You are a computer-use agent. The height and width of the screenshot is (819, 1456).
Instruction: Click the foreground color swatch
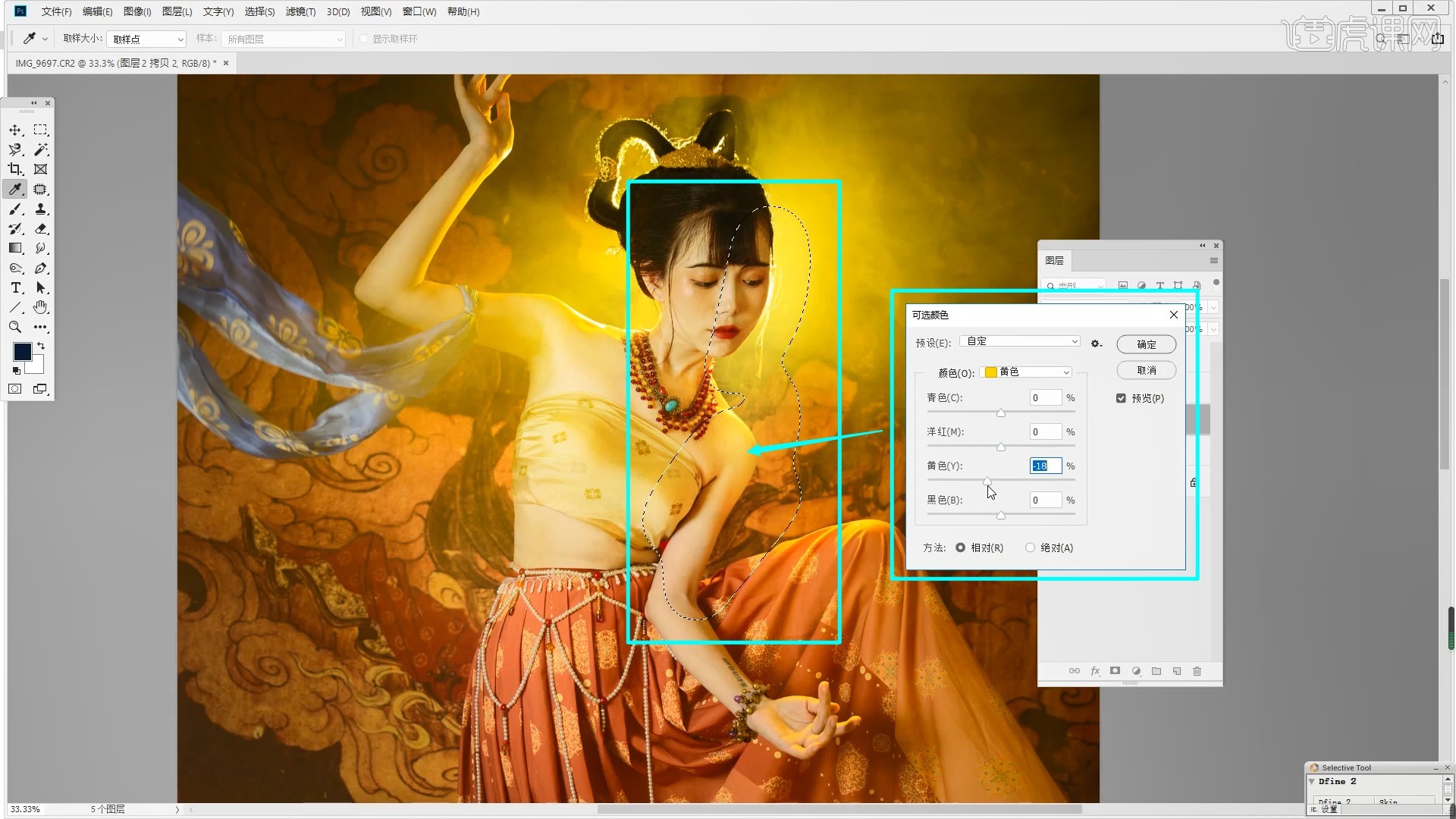[23, 352]
